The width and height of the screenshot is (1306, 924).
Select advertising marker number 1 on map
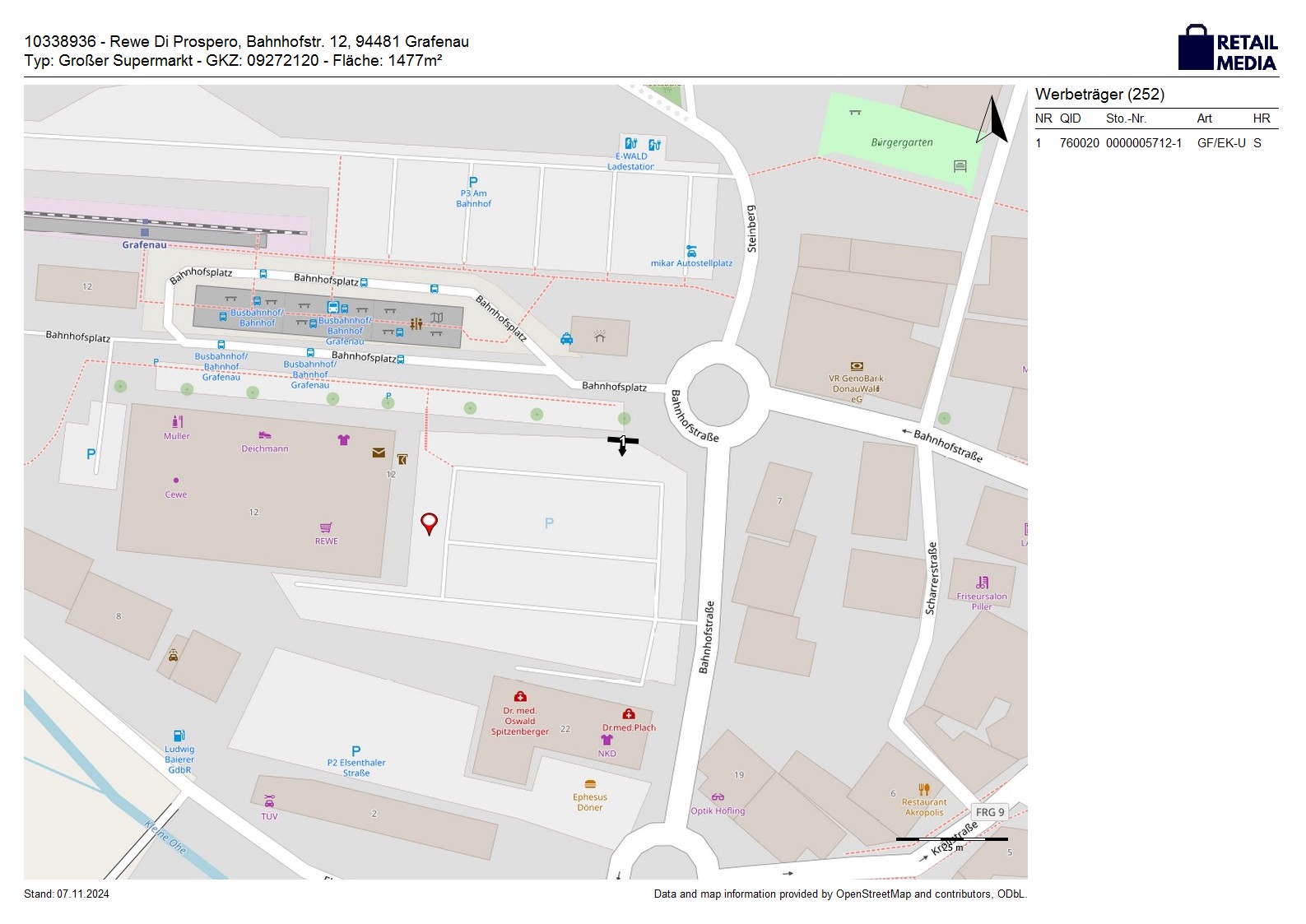point(623,444)
